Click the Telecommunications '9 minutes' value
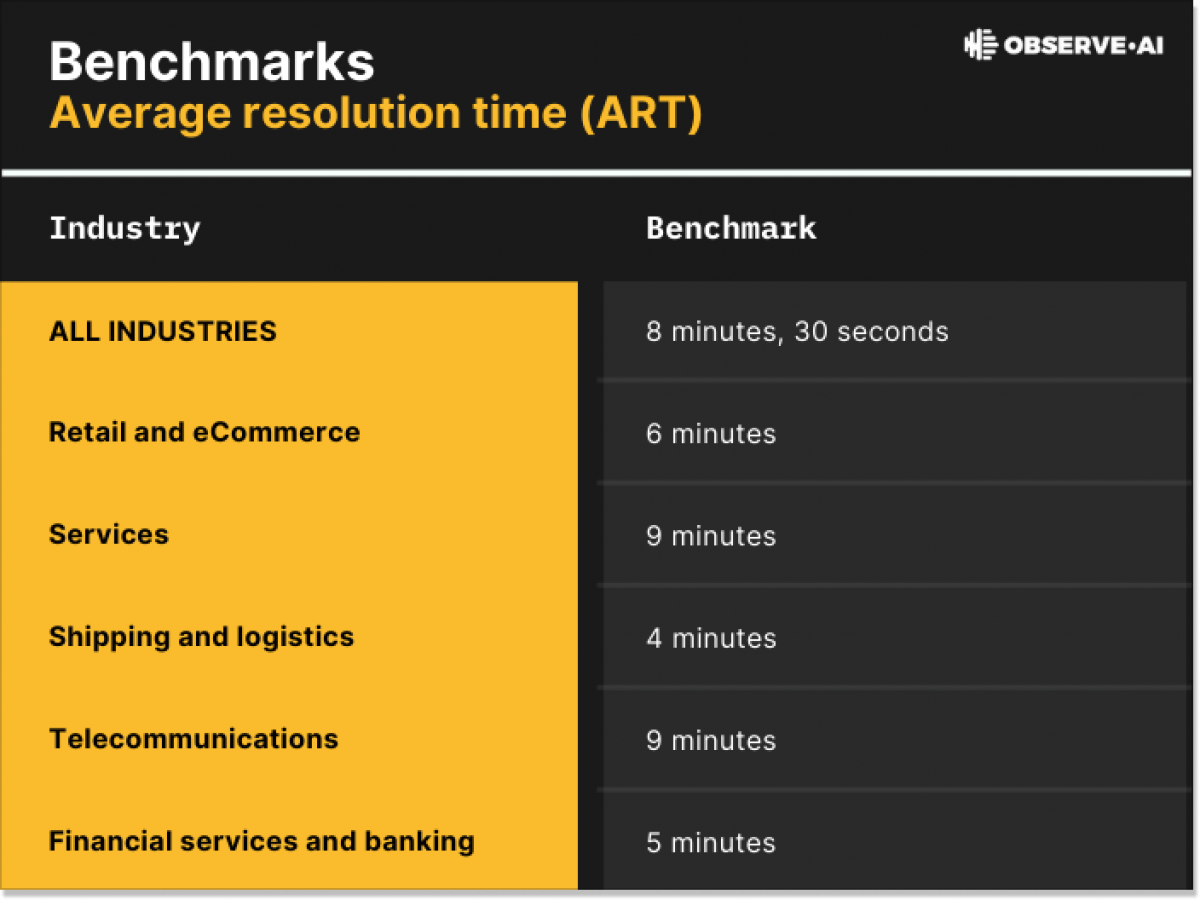 pyautogui.click(x=711, y=741)
